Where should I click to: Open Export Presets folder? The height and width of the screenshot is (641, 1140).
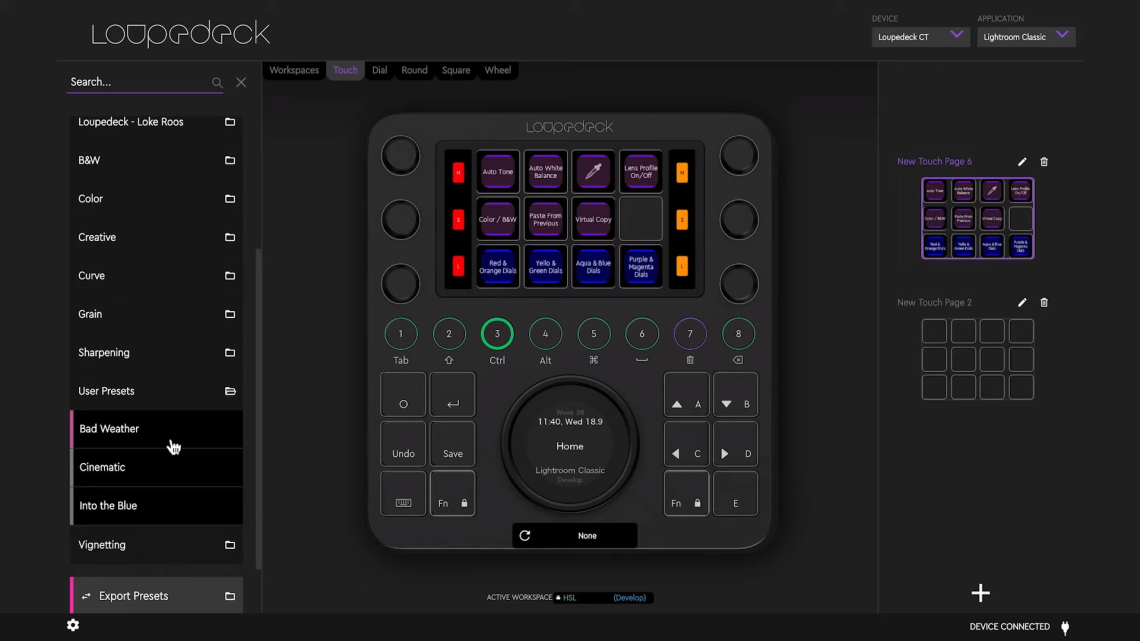tap(156, 596)
